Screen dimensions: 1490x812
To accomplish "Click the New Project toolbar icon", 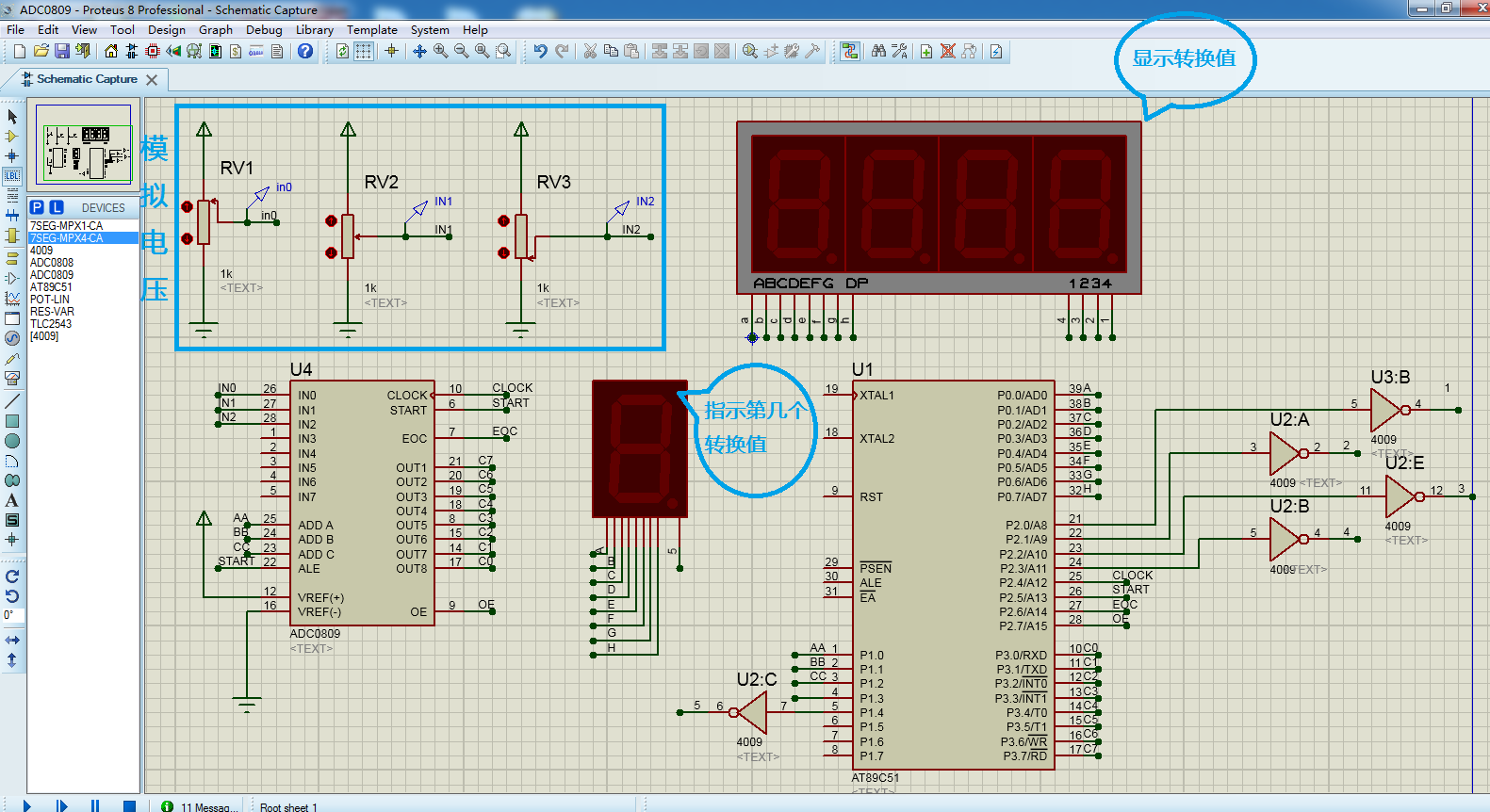I will [20, 51].
